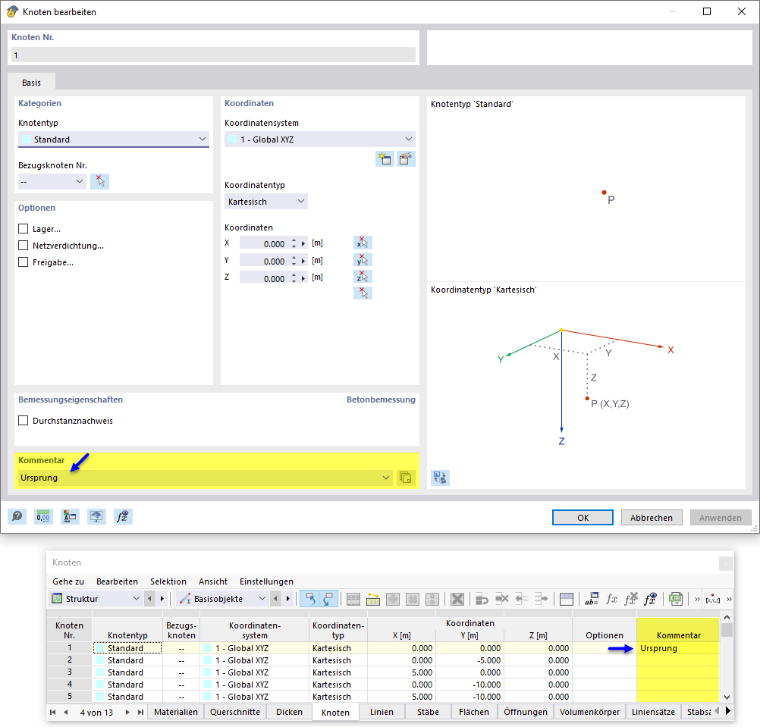Open the Koordinatentyp Kartesisch dropdown

tap(266, 202)
